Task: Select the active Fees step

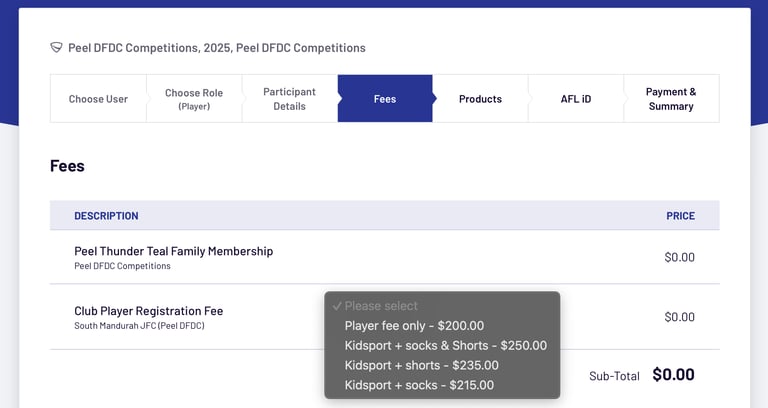Action: point(385,99)
